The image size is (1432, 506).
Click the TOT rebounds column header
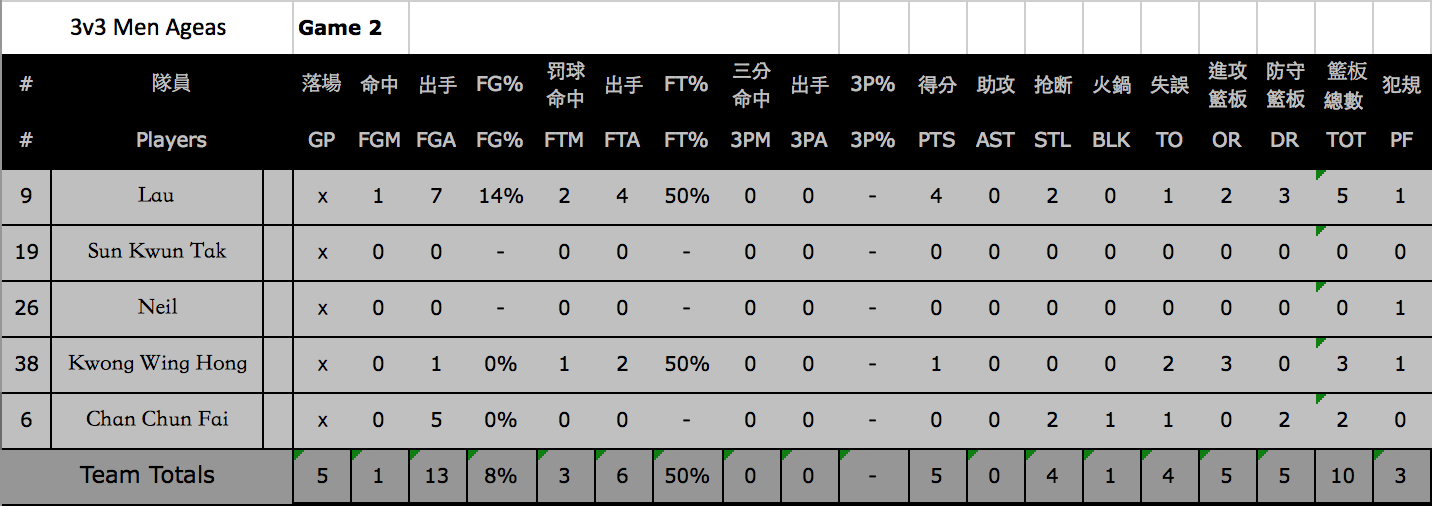pos(1345,140)
